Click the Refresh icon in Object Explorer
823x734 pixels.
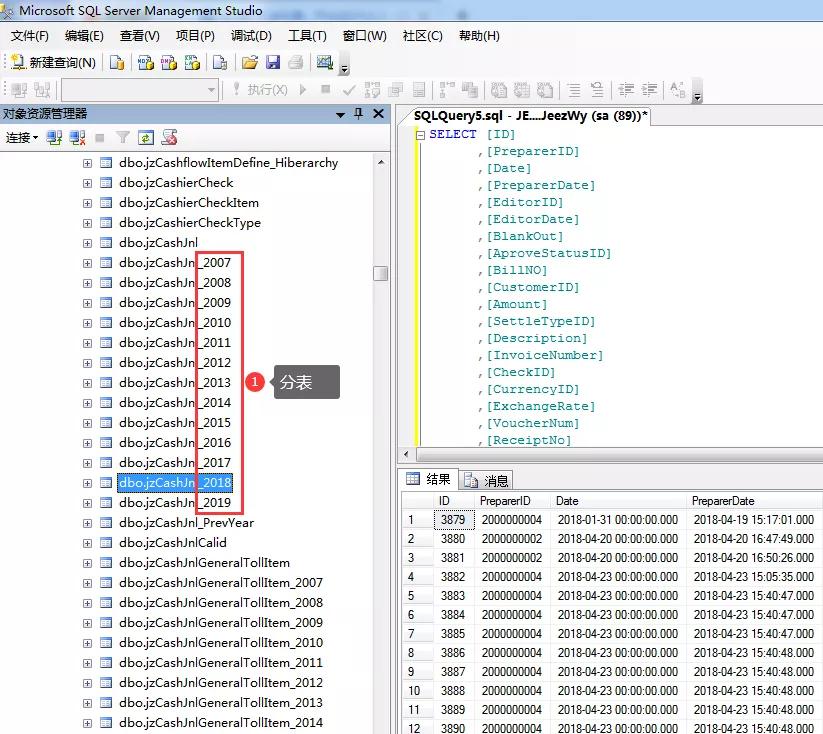(x=146, y=138)
